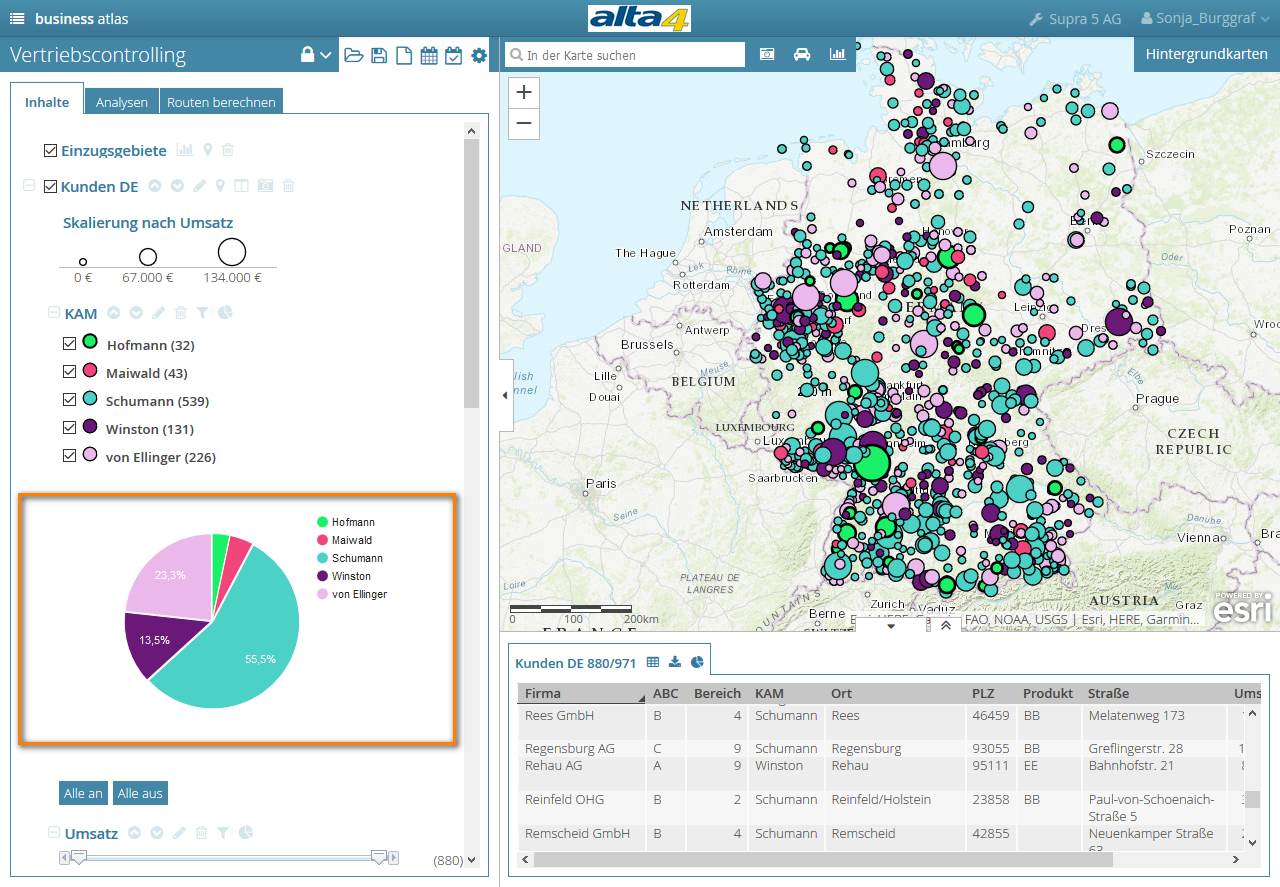Delete the KAM classification
The width and height of the screenshot is (1280, 887).
tap(181, 313)
